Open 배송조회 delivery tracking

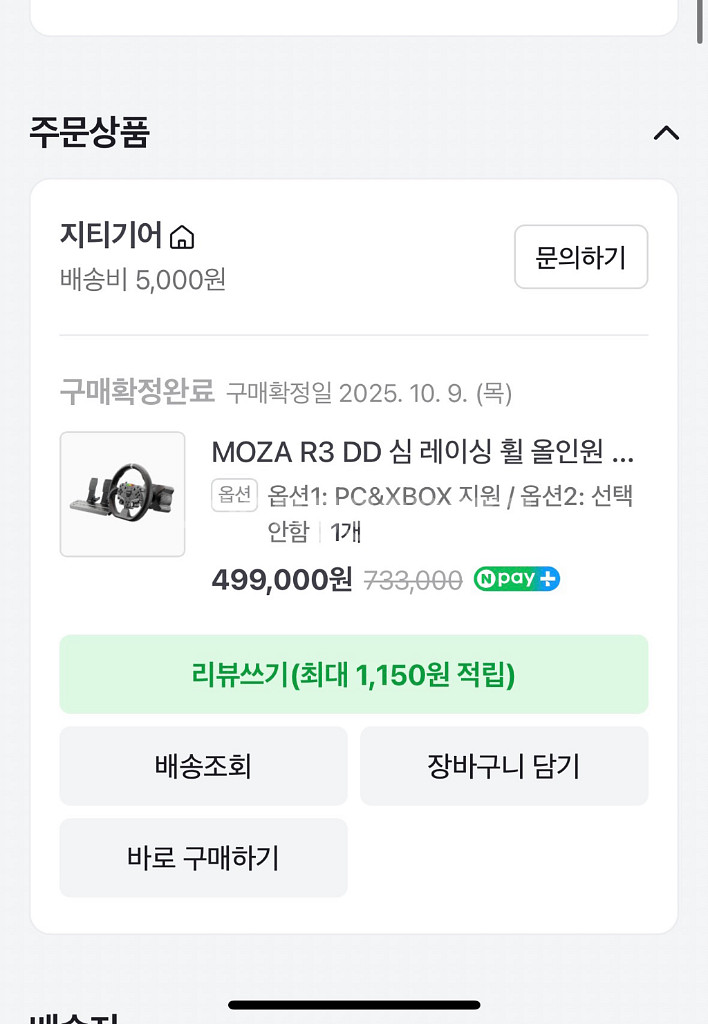tap(203, 766)
